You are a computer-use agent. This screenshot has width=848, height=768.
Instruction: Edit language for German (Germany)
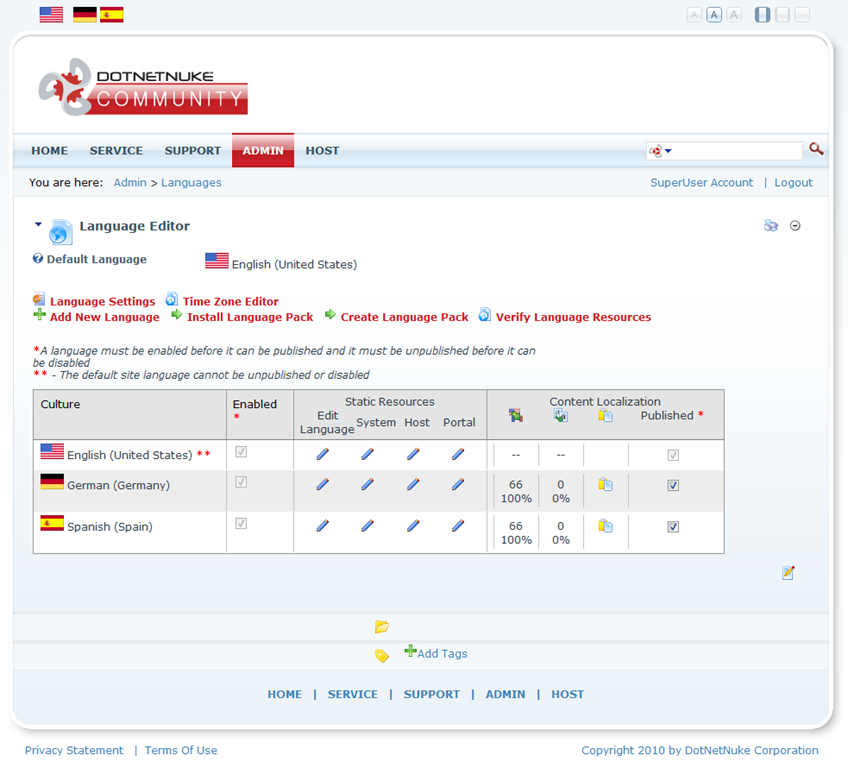(323, 484)
